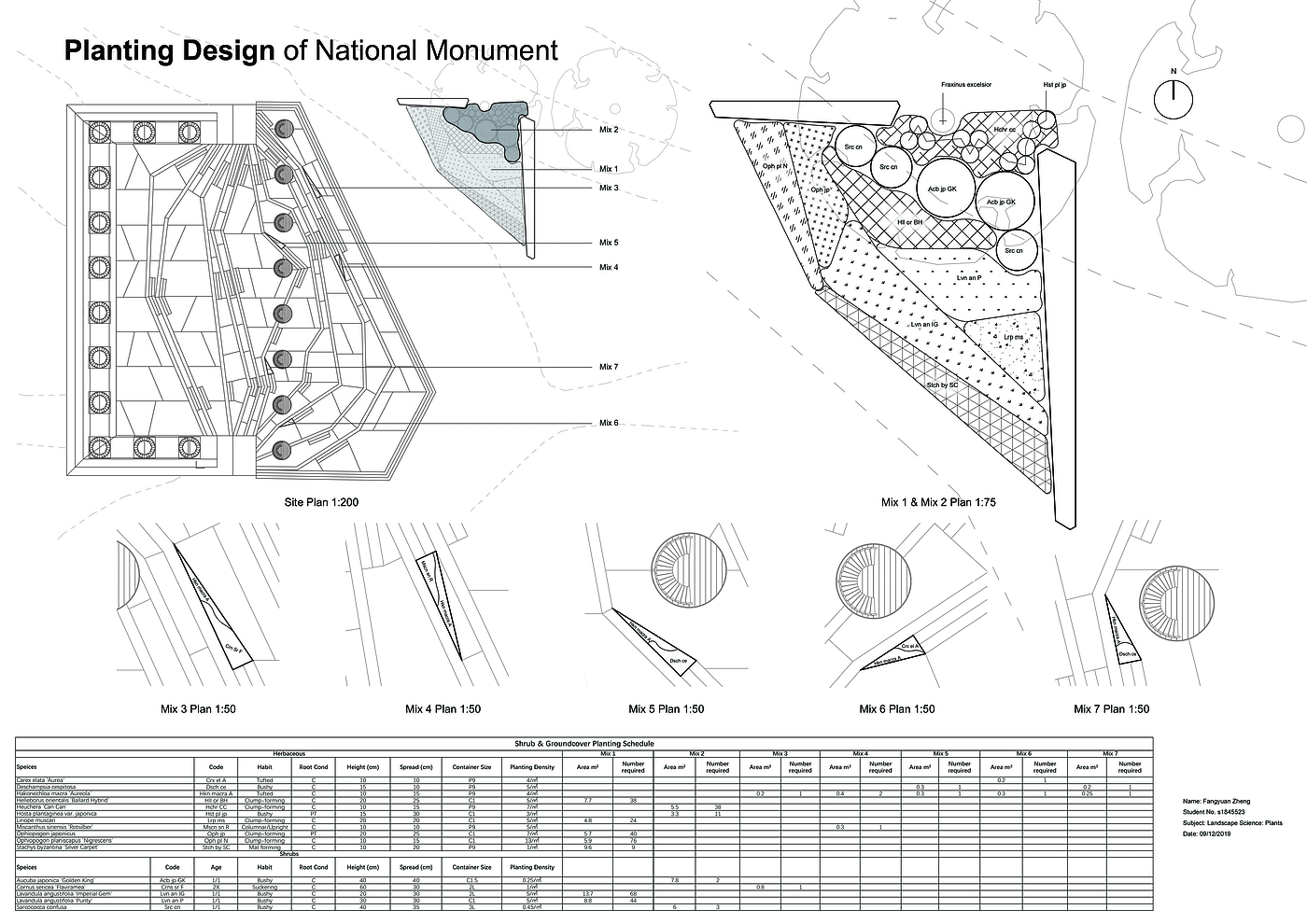Click the "Age" column header in shrubs section
Image resolution: width=1307 pixels, height=924 pixels.
(x=217, y=867)
